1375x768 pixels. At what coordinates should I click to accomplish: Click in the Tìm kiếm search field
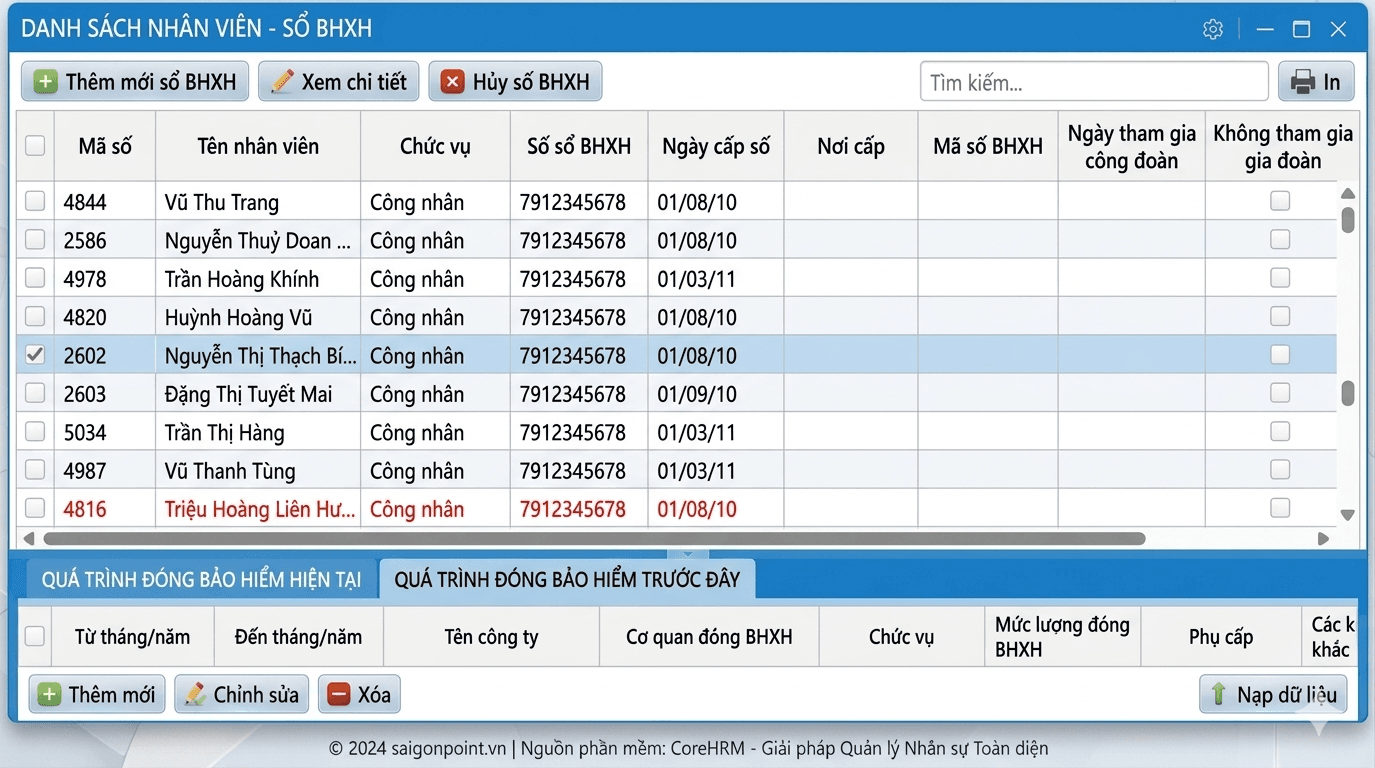[1093, 82]
